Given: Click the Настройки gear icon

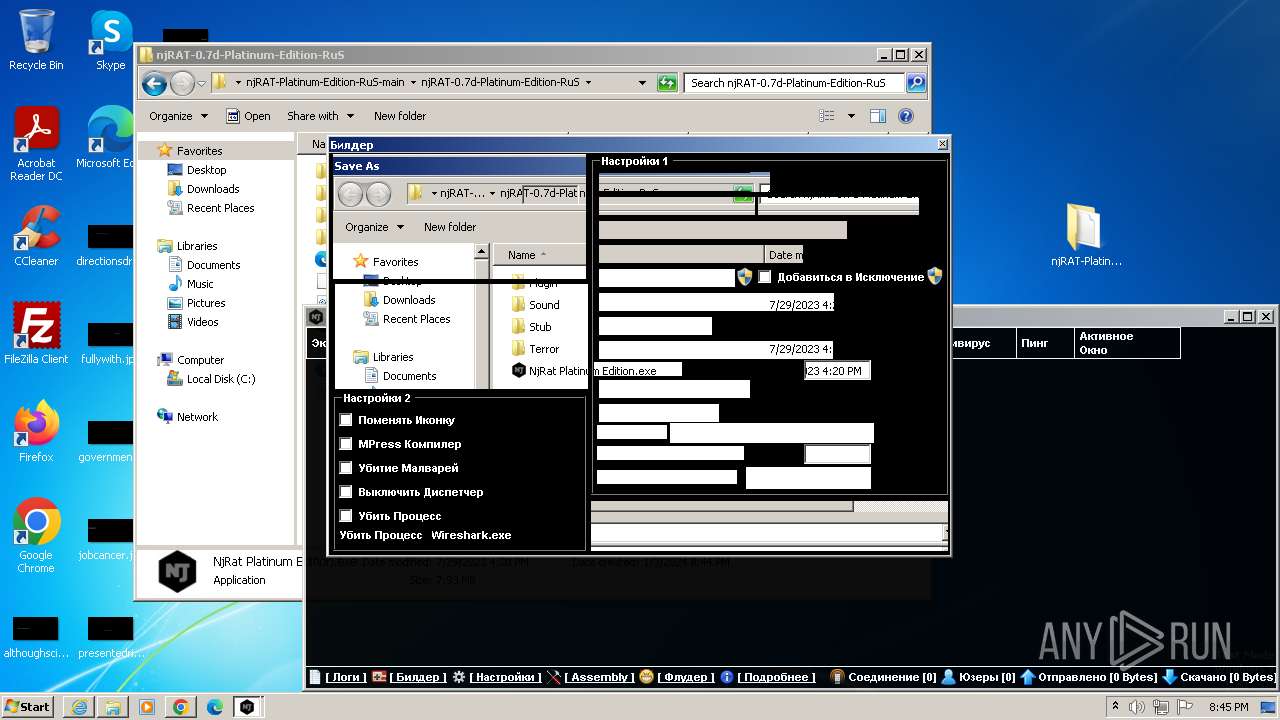Looking at the screenshot, I should pos(458,677).
